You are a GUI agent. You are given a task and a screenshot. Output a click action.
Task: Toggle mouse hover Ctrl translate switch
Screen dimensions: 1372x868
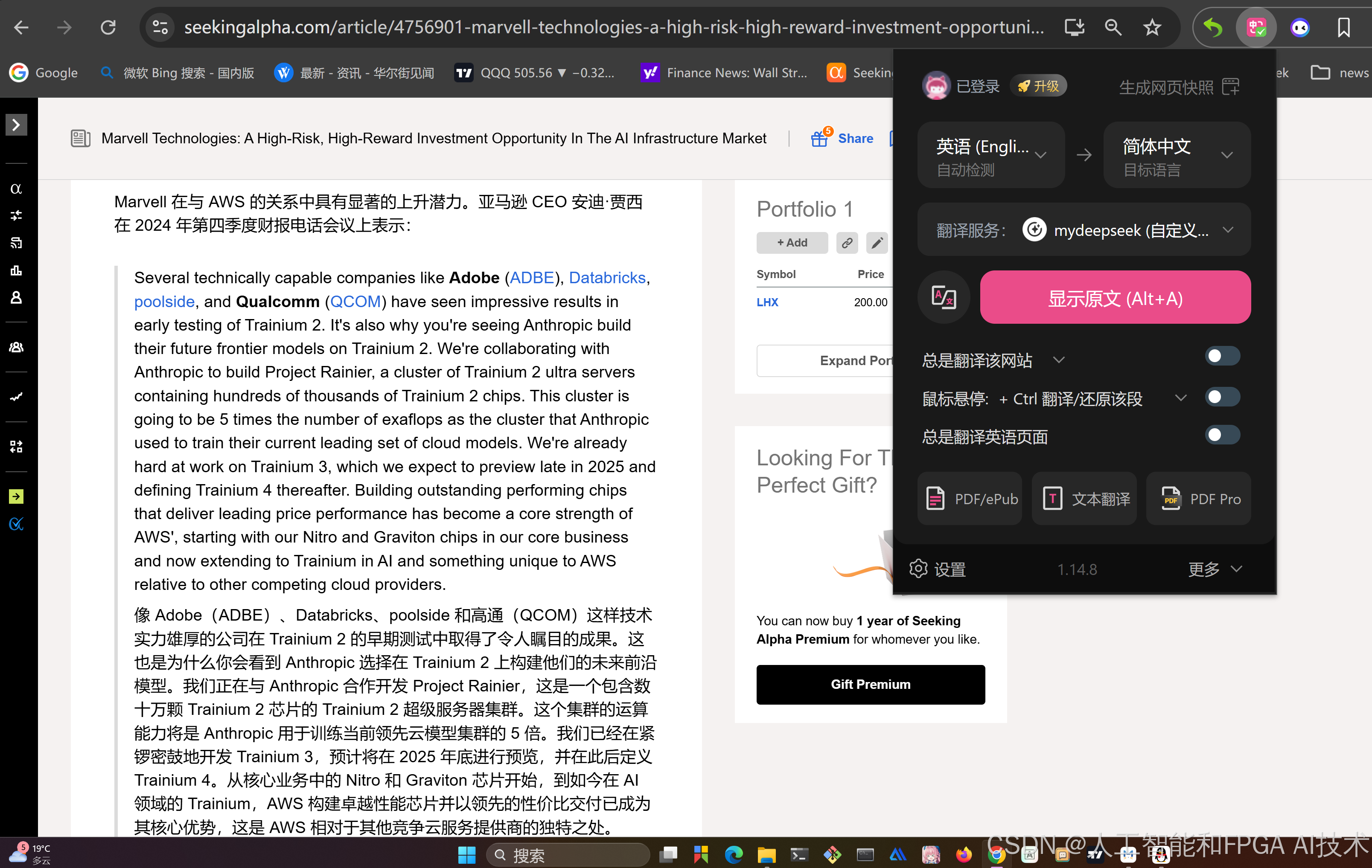tap(1222, 397)
